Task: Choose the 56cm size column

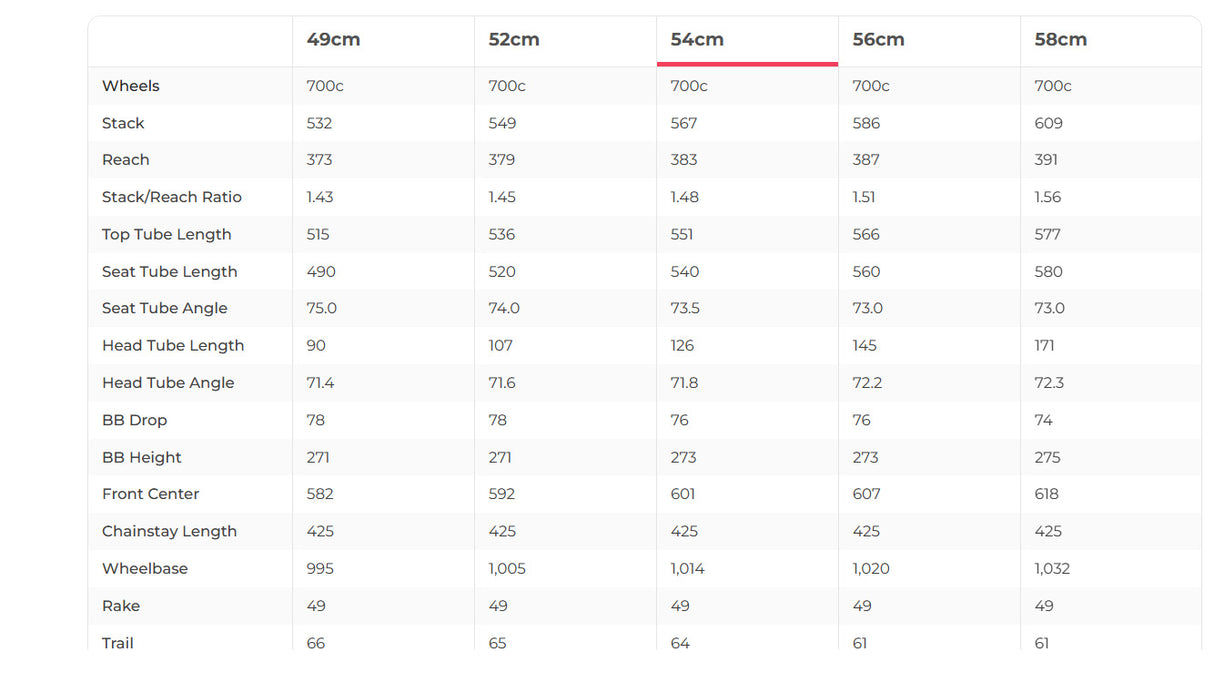Action: pos(878,40)
